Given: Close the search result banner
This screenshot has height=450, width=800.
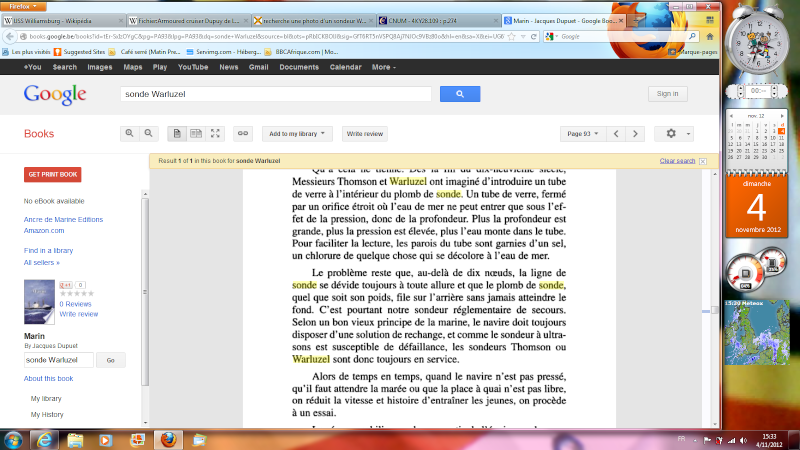Looking at the screenshot, I should coord(703,161).
